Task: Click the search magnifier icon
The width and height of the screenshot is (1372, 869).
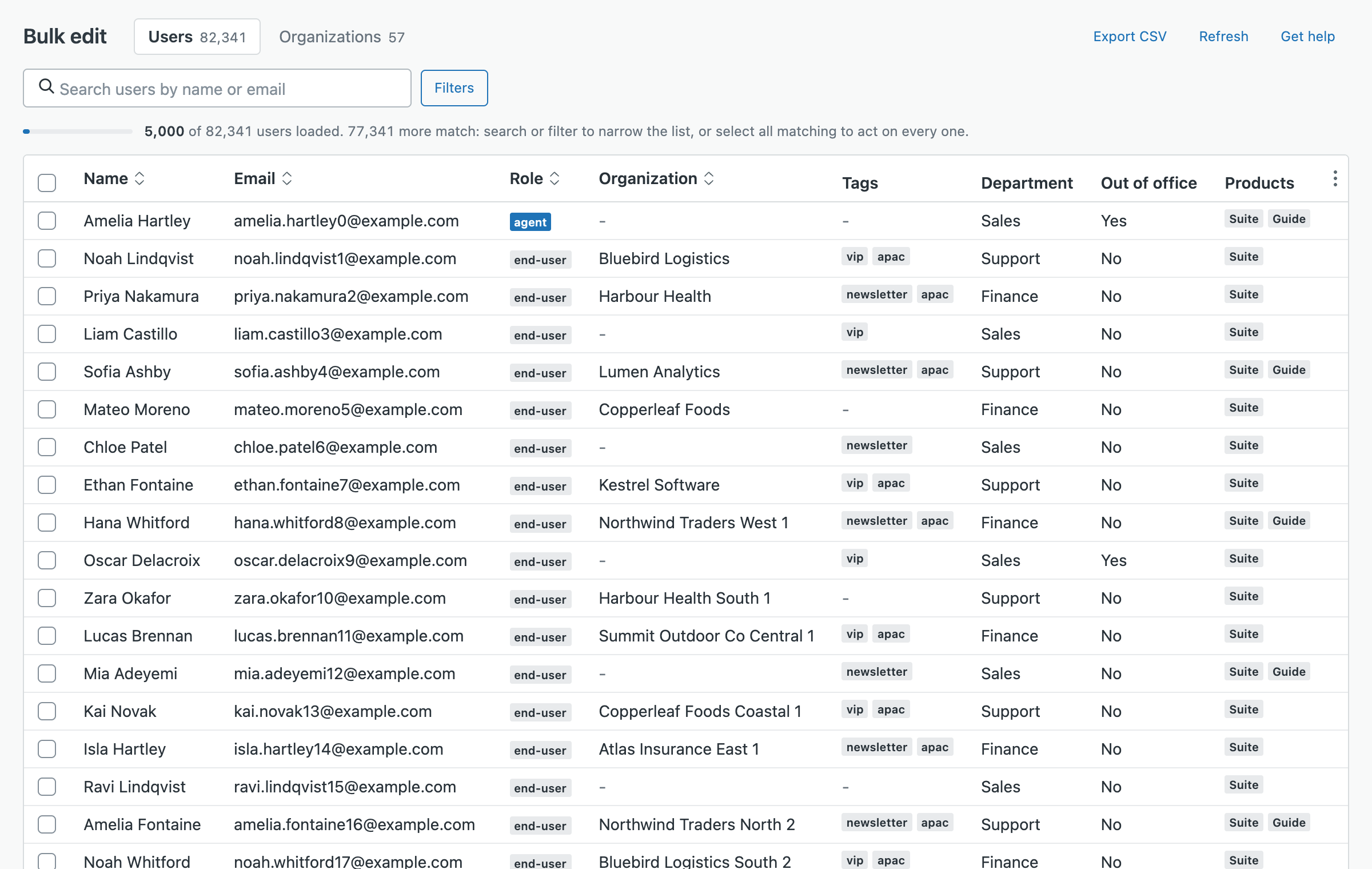Action: (x=46, y=87)
